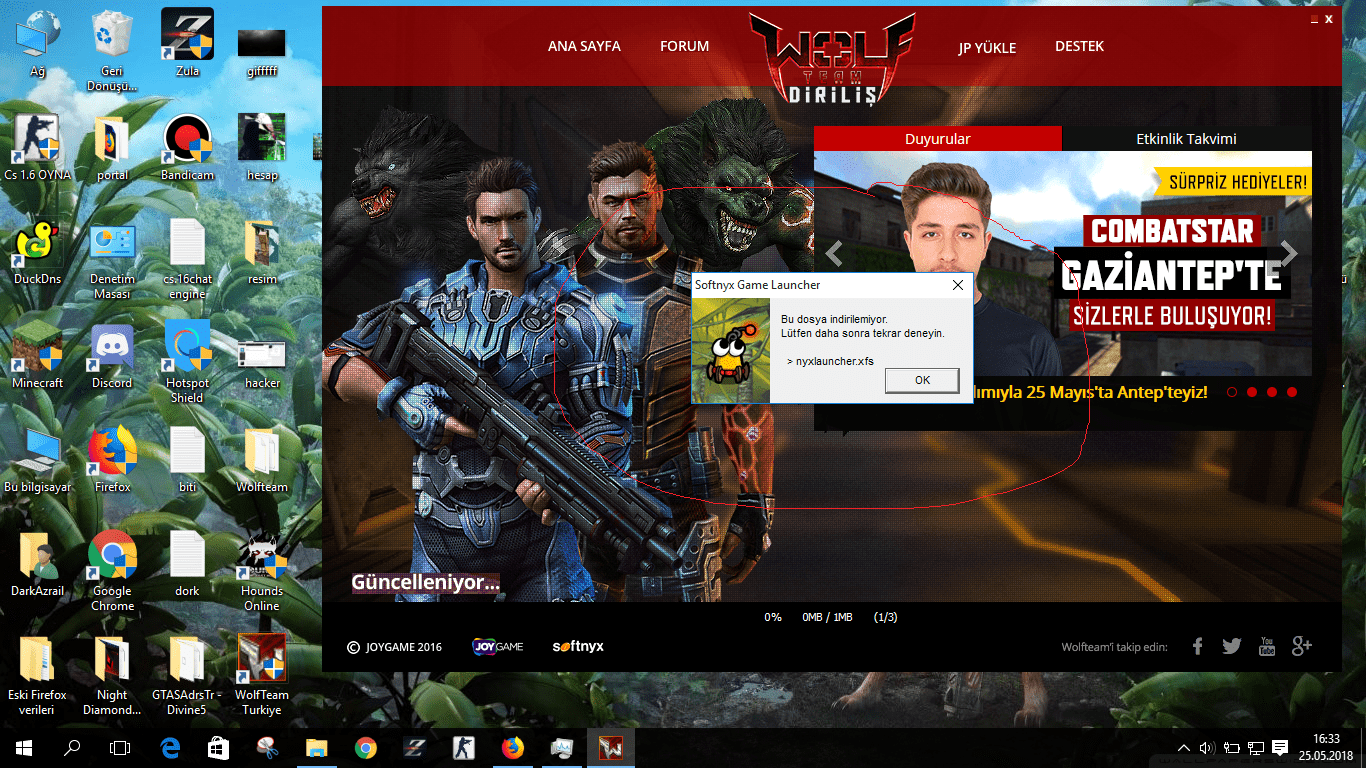This screenshot has width=1366, height=768.
Task: Open Wolfteam Twitter page icon
Action: pyautogui.click(x=1231, y=646)
